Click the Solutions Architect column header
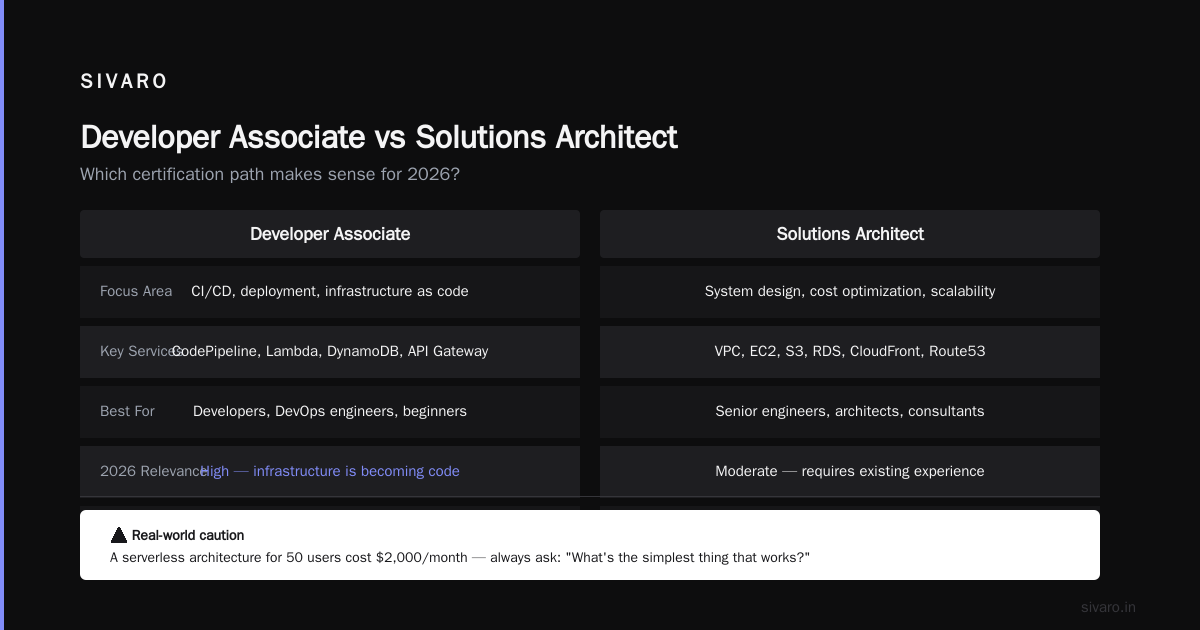The height and width of the screenshot is (630, 1200). pyautogui.click(x=850, y=234)
